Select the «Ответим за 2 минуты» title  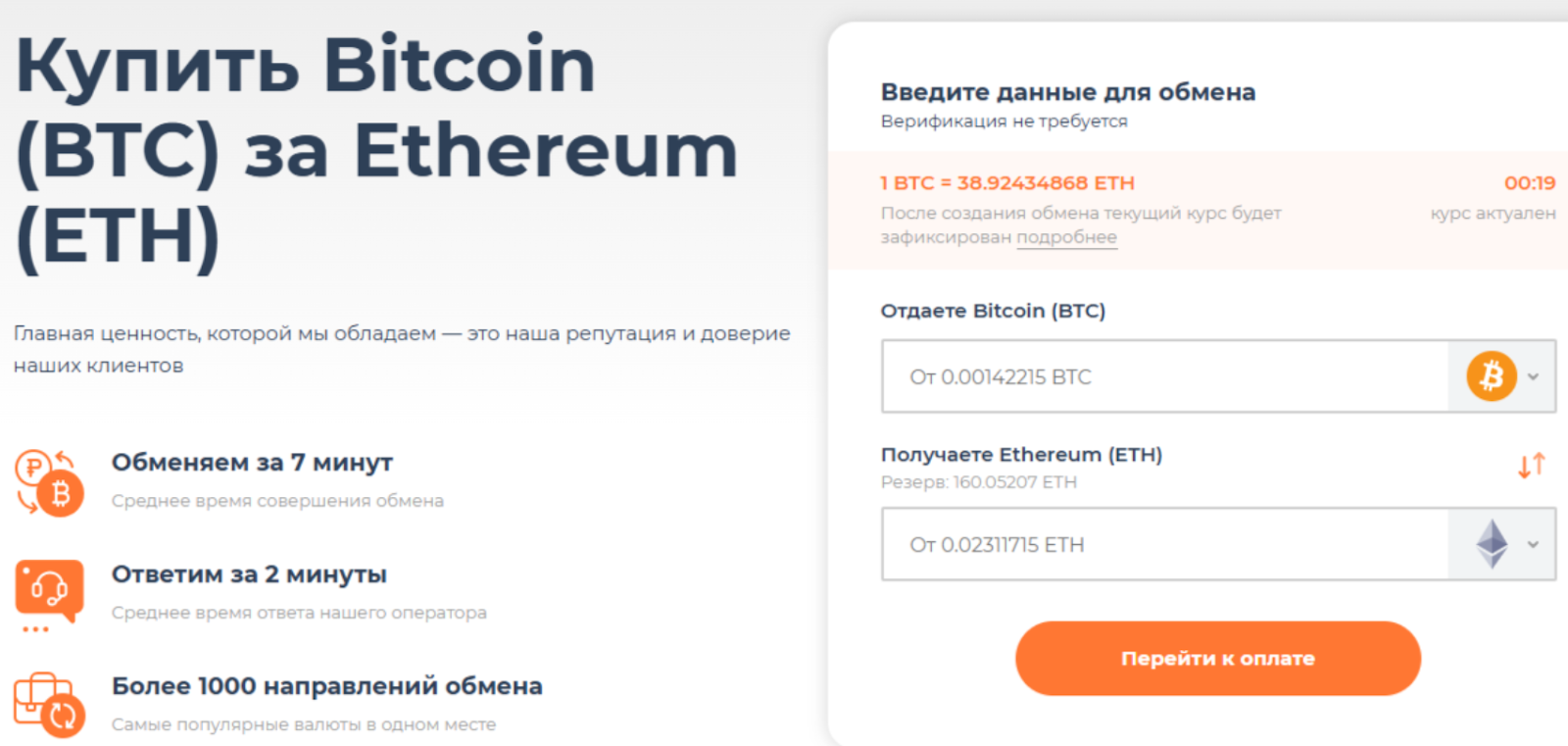(x=249, y=573)
